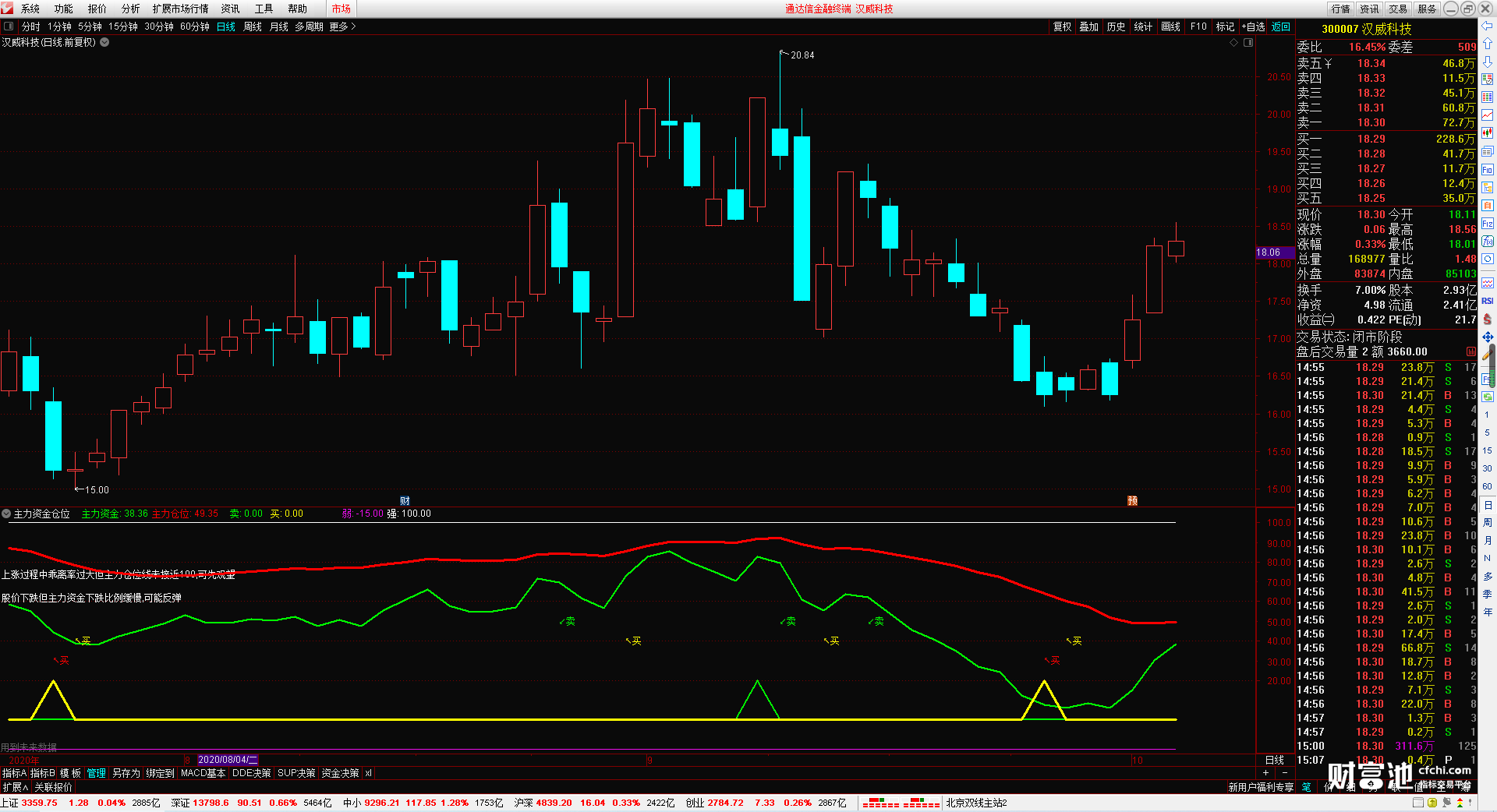This screenshot has height=812, width=1497.
Task: Click the F12 icon in right sidebar
Action: click(1488, 224)
